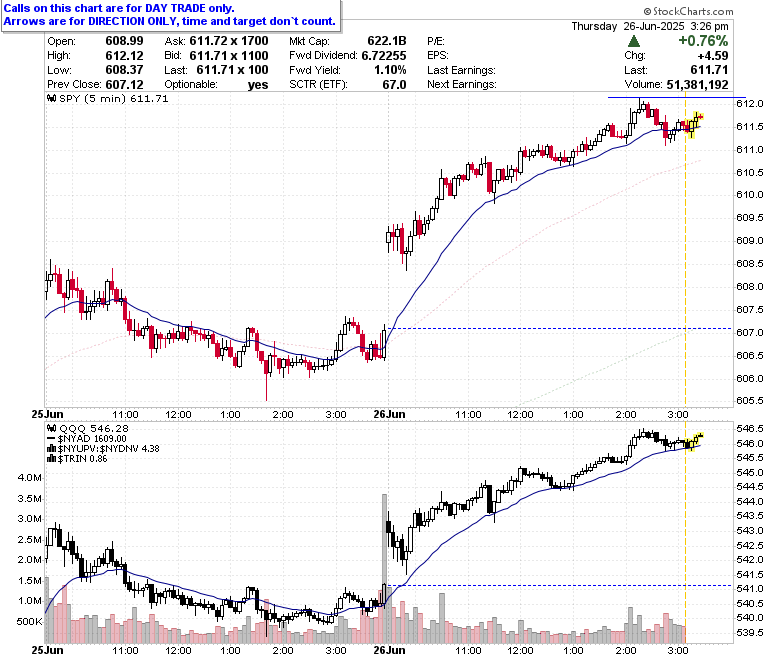
Task: Click the Volume value 51,381,192
Action: 697,85
